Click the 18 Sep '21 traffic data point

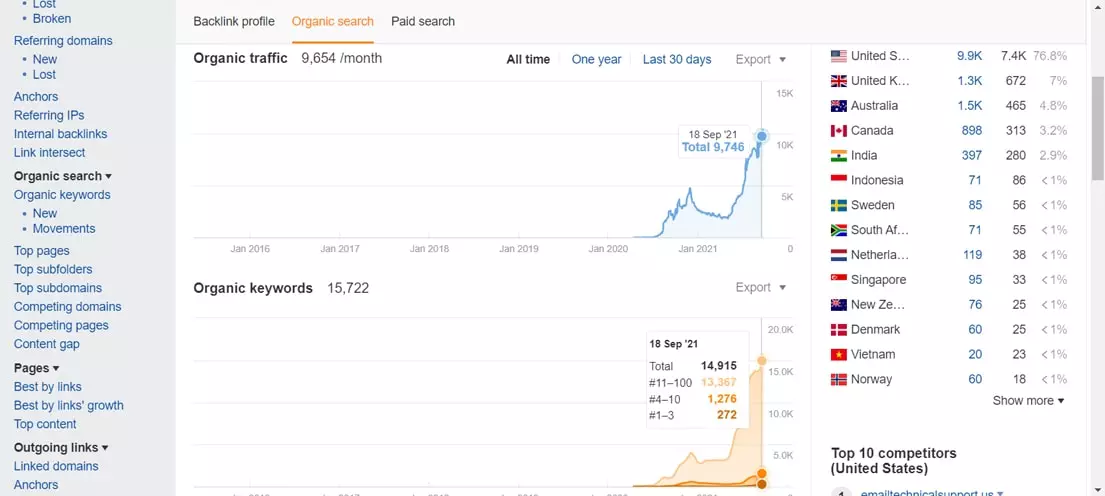(762, 136)
